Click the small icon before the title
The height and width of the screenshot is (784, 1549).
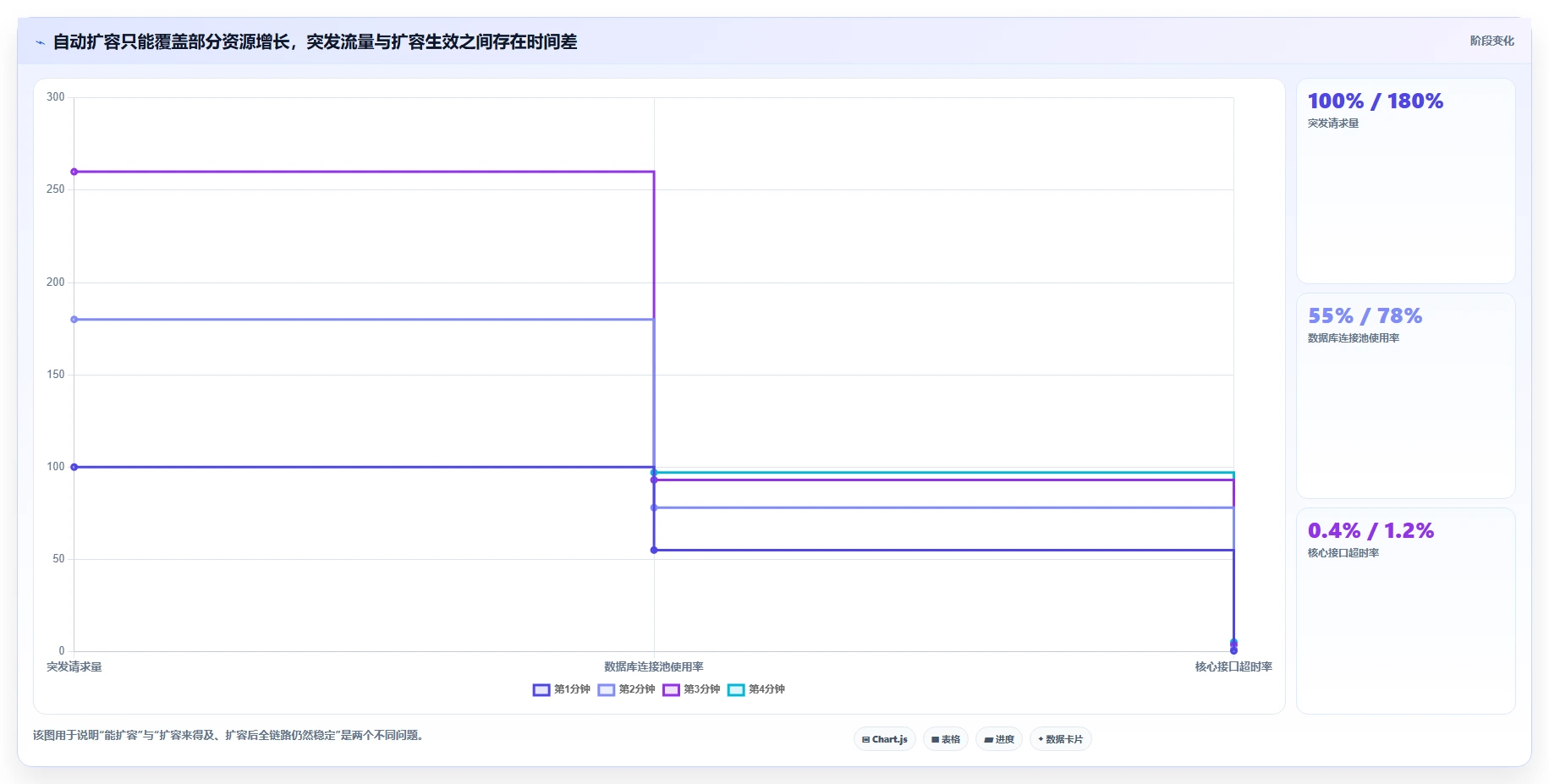(40, 42)
